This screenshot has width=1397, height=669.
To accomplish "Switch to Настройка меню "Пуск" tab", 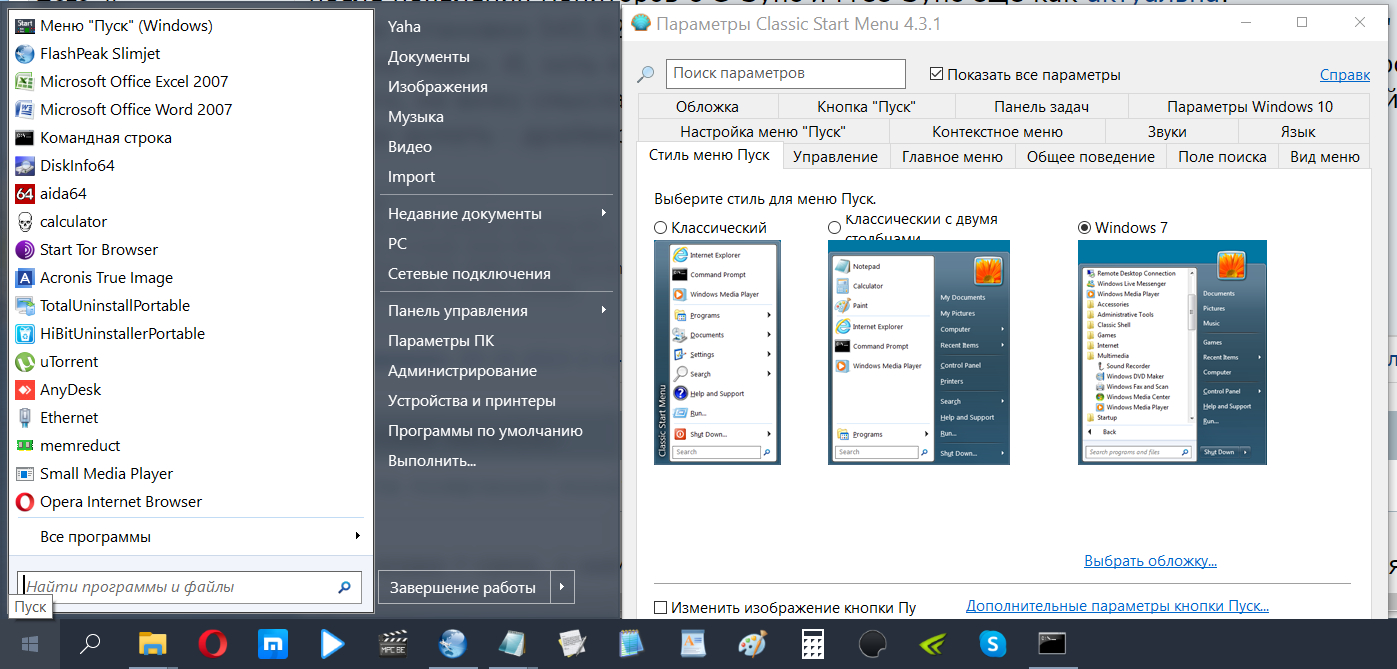I will coord(763,132).
